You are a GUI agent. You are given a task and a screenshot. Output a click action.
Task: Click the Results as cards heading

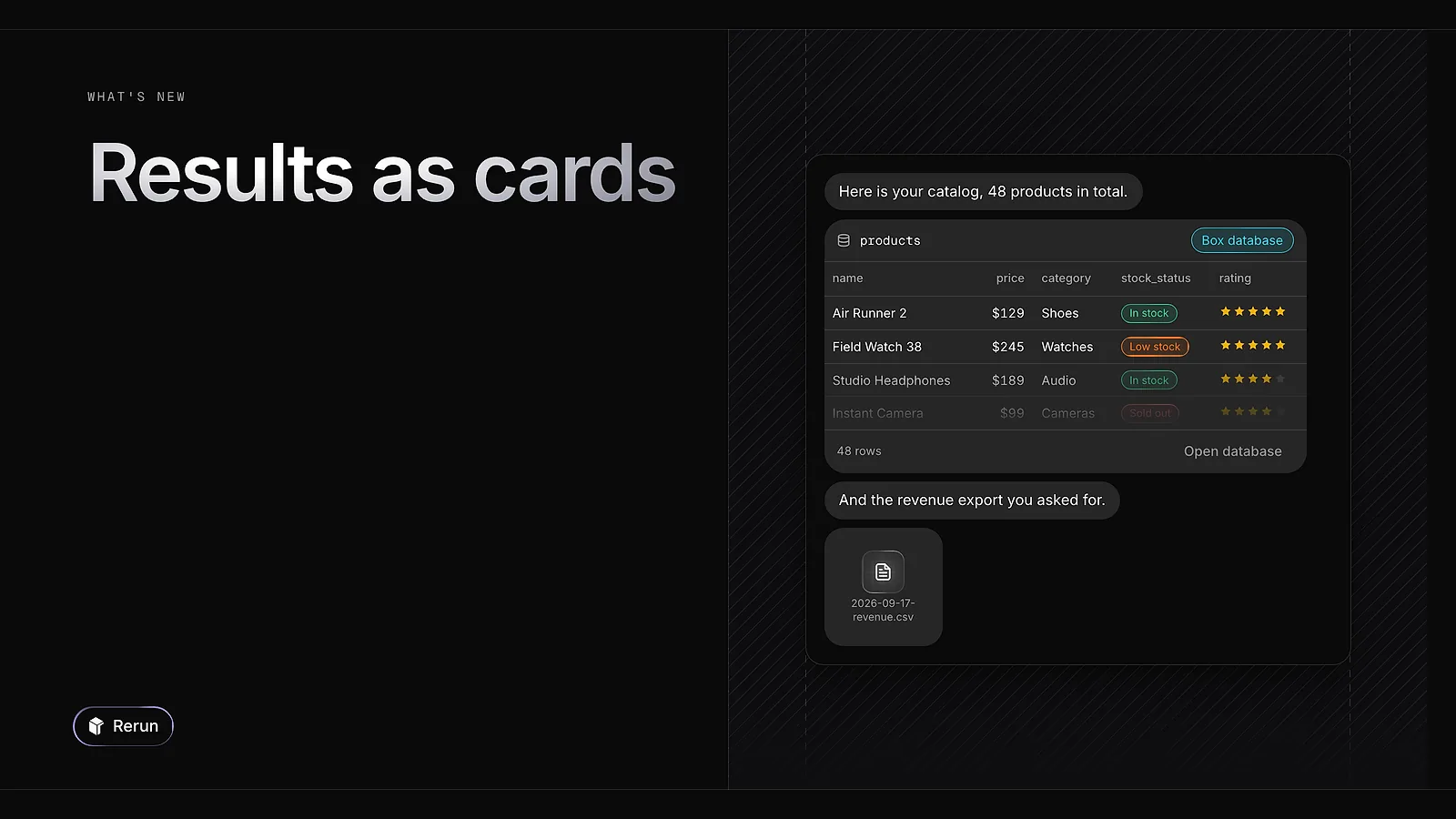tap(382, 174)
